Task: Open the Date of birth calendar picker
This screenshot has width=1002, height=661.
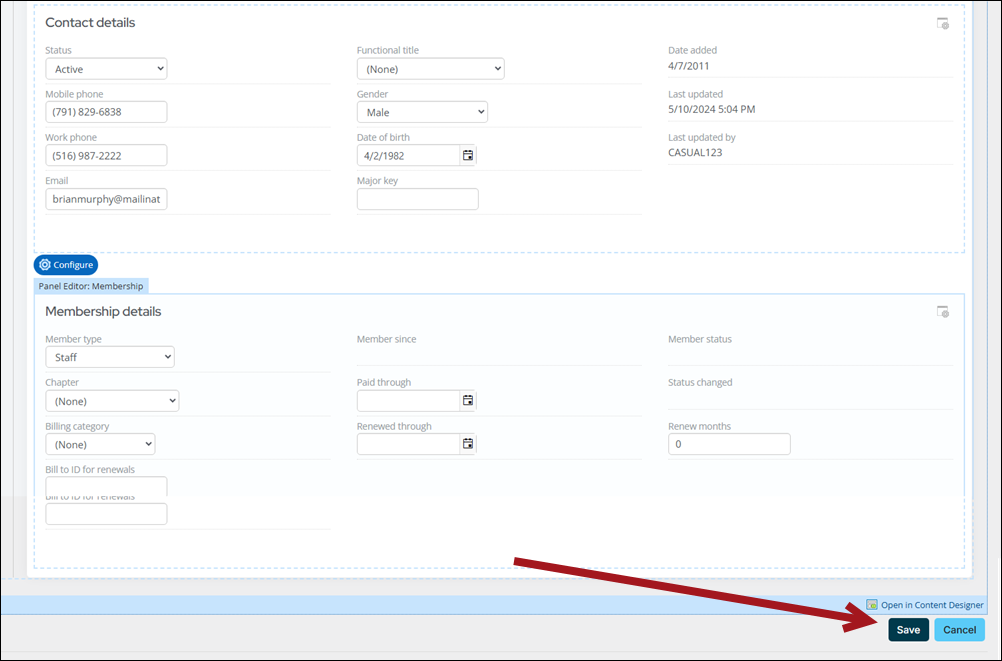Action: pos(468,156)
